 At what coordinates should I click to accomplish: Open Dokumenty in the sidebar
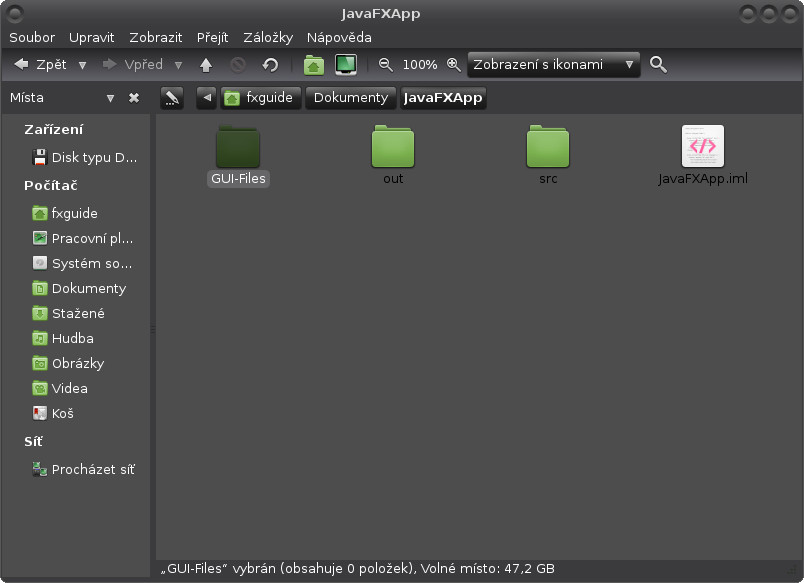(x=79, y=289)
